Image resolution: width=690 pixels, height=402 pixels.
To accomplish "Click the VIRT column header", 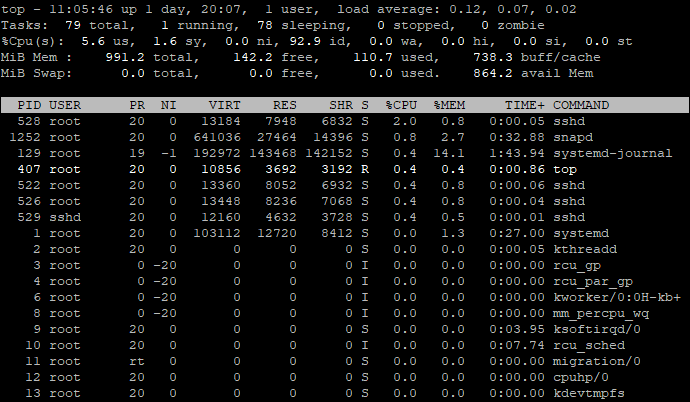I will (x=224, y=105).
